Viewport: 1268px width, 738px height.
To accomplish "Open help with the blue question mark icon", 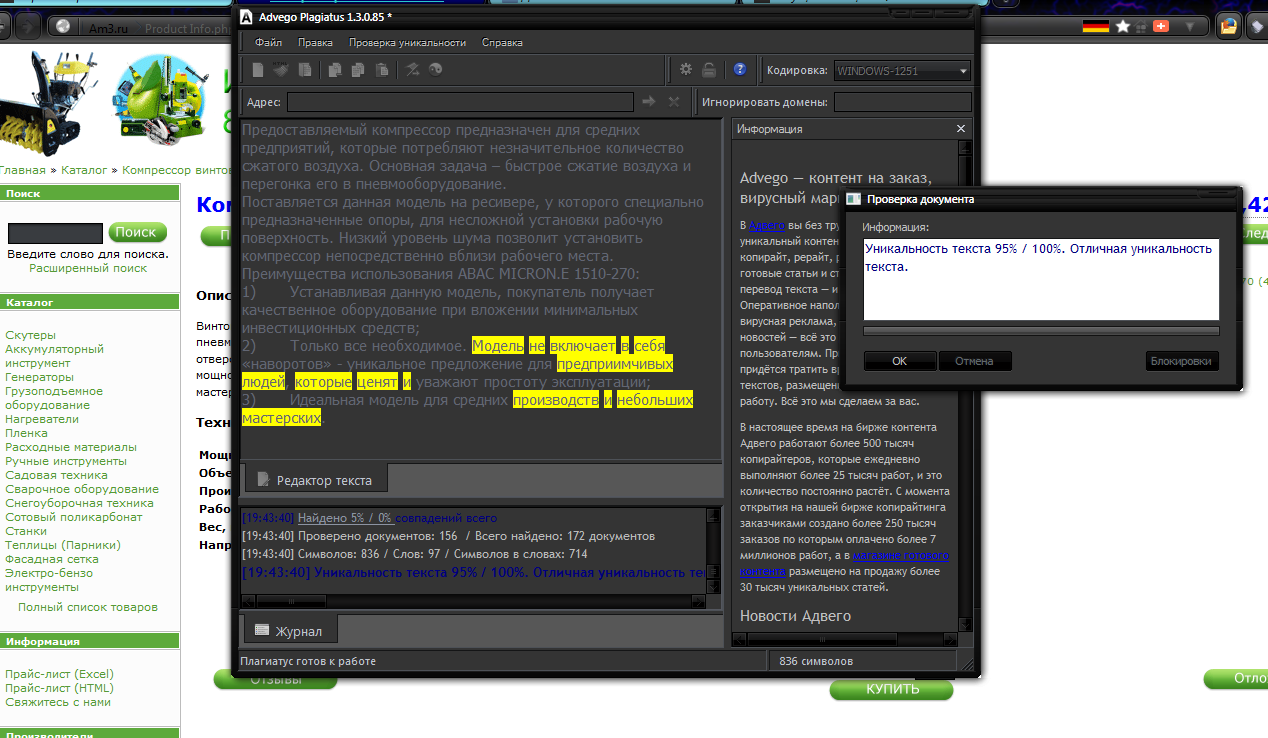I will 740,70.
